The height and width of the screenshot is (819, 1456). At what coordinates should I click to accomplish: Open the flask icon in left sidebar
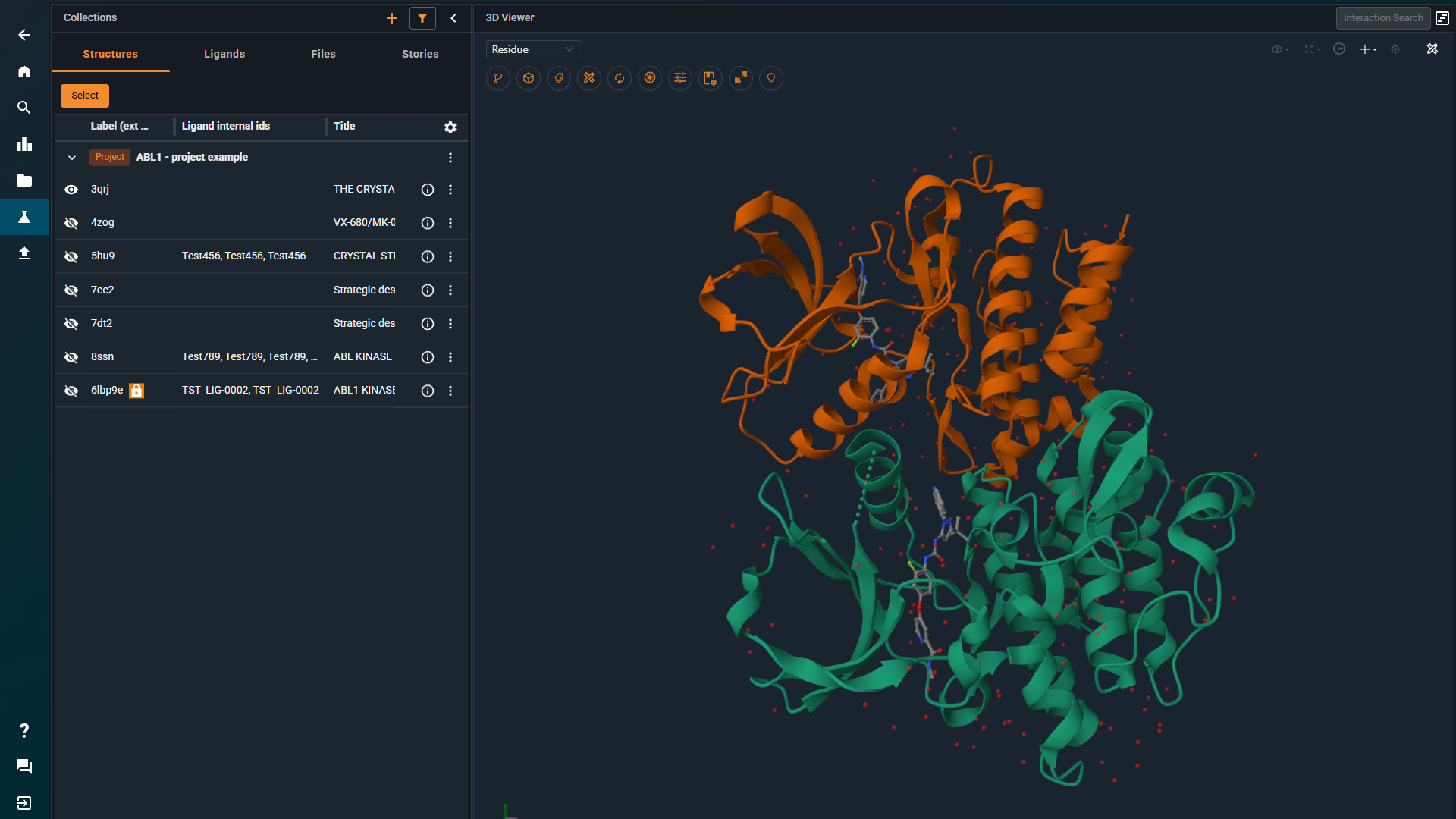24,218
